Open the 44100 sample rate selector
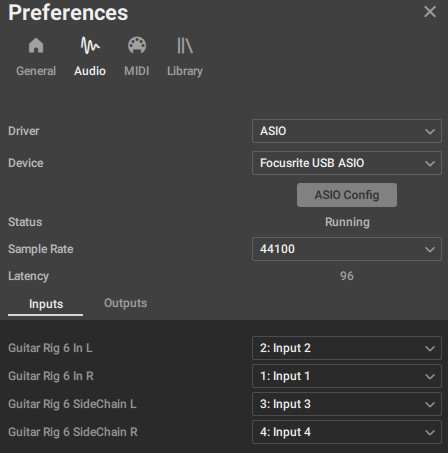The width and height of the screenshot is (448, 453). tap(347, 249)
